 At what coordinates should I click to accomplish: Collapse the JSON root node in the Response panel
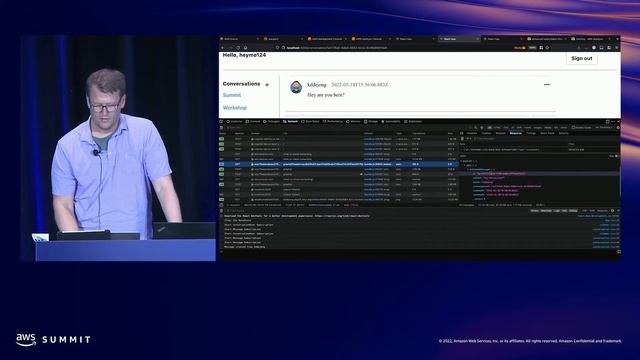pyautogui.click(x=462, y=161)
